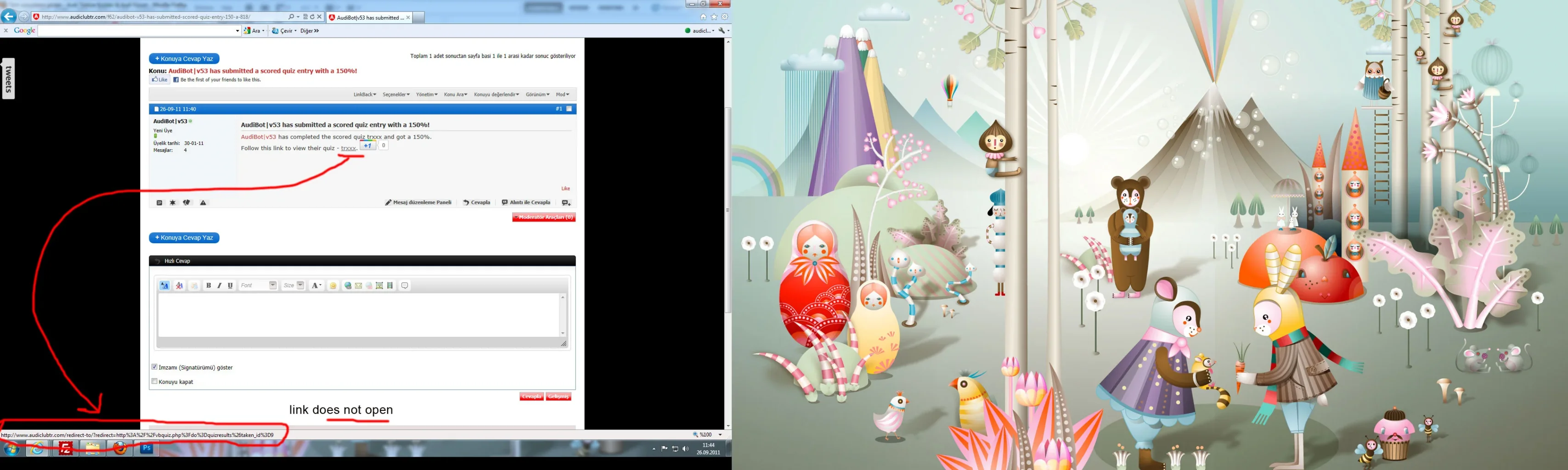The height and width of the screenshot is (470, 1568).
Task: Check the Konuyu kapat checkbox
Action: pyautogui.click(x=155, y=381)
